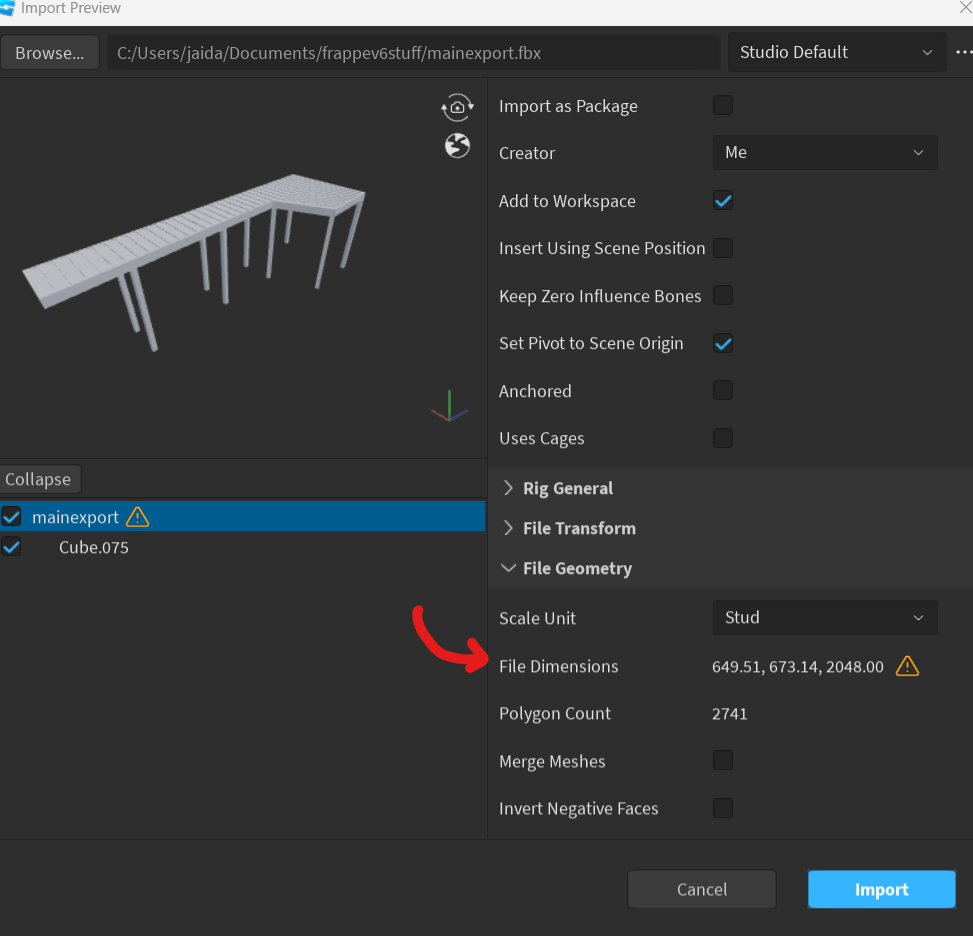The height and width of the screenshot is (936, 973).
Task: Select the globe orientation icon in preview pane
Action: tap(457, 145)
